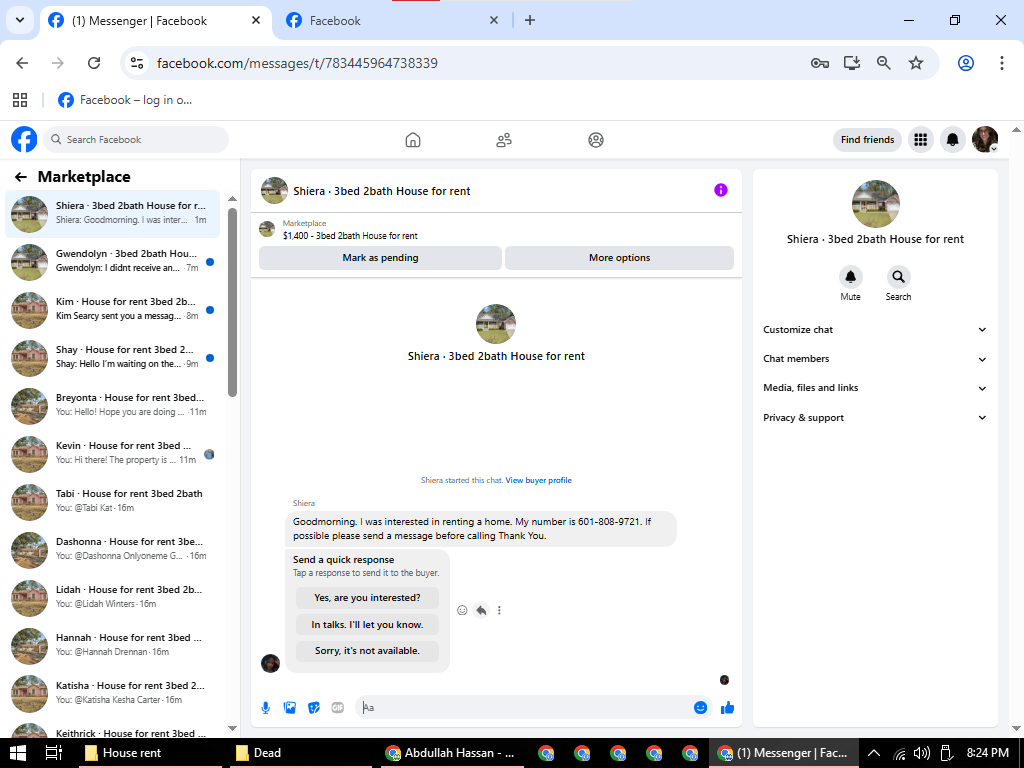Click the address bar URL

pyautogui.click(x=297, y=63)
